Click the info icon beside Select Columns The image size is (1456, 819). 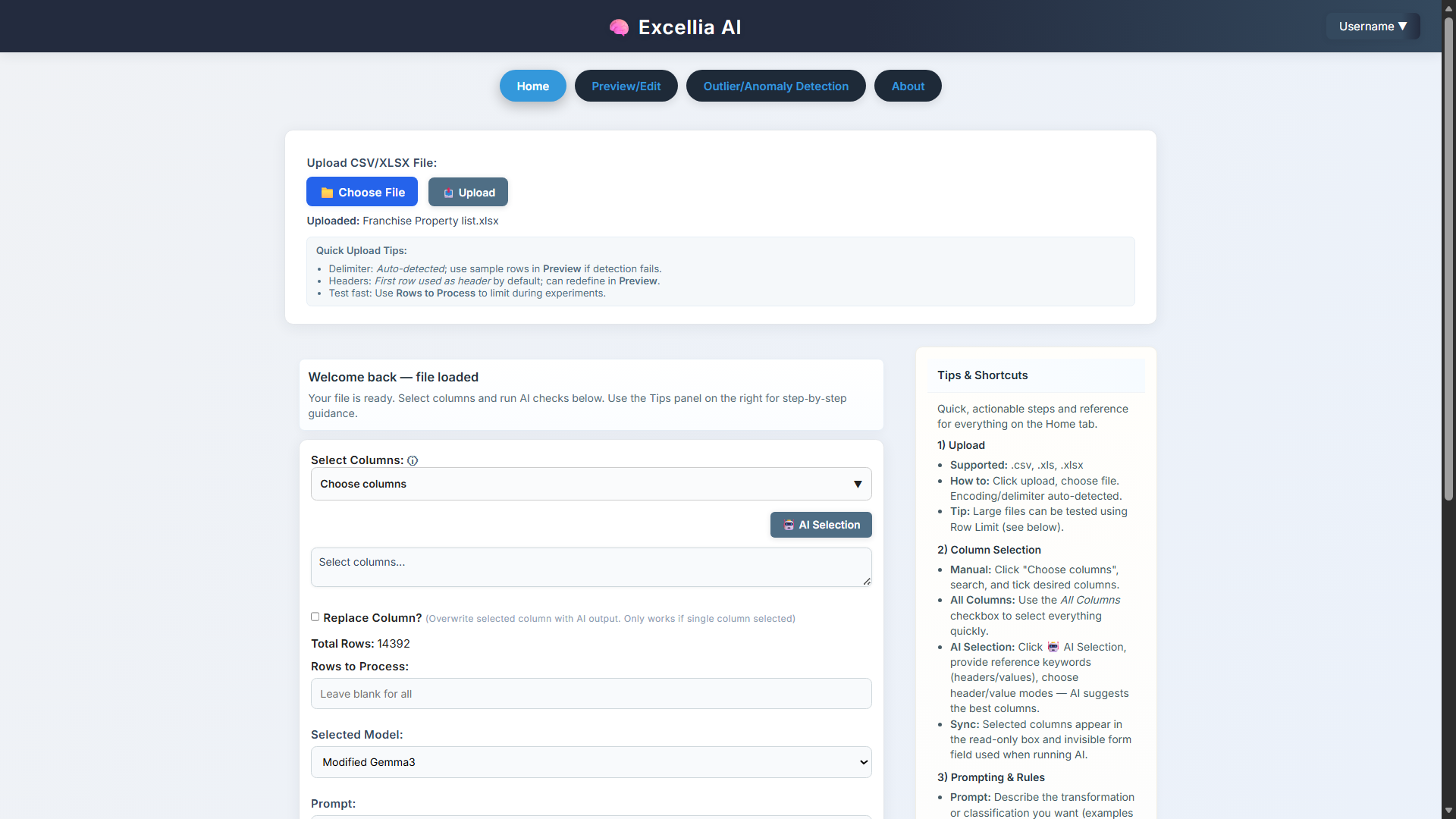(413, 460)
